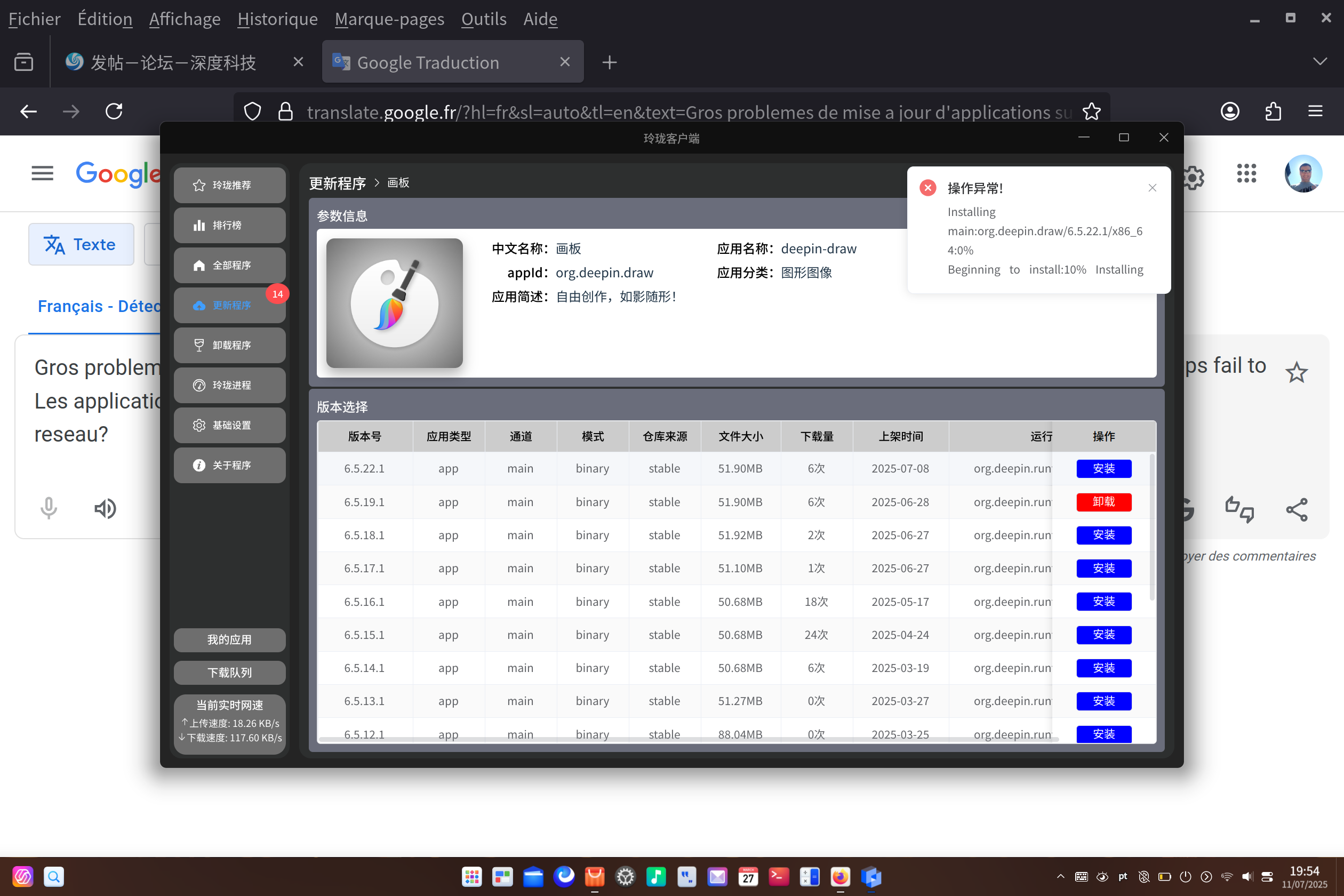The image size is (1344, 896).
Task: Click the deepin-draw app icon thumbnail
Action: pos(394,303)
